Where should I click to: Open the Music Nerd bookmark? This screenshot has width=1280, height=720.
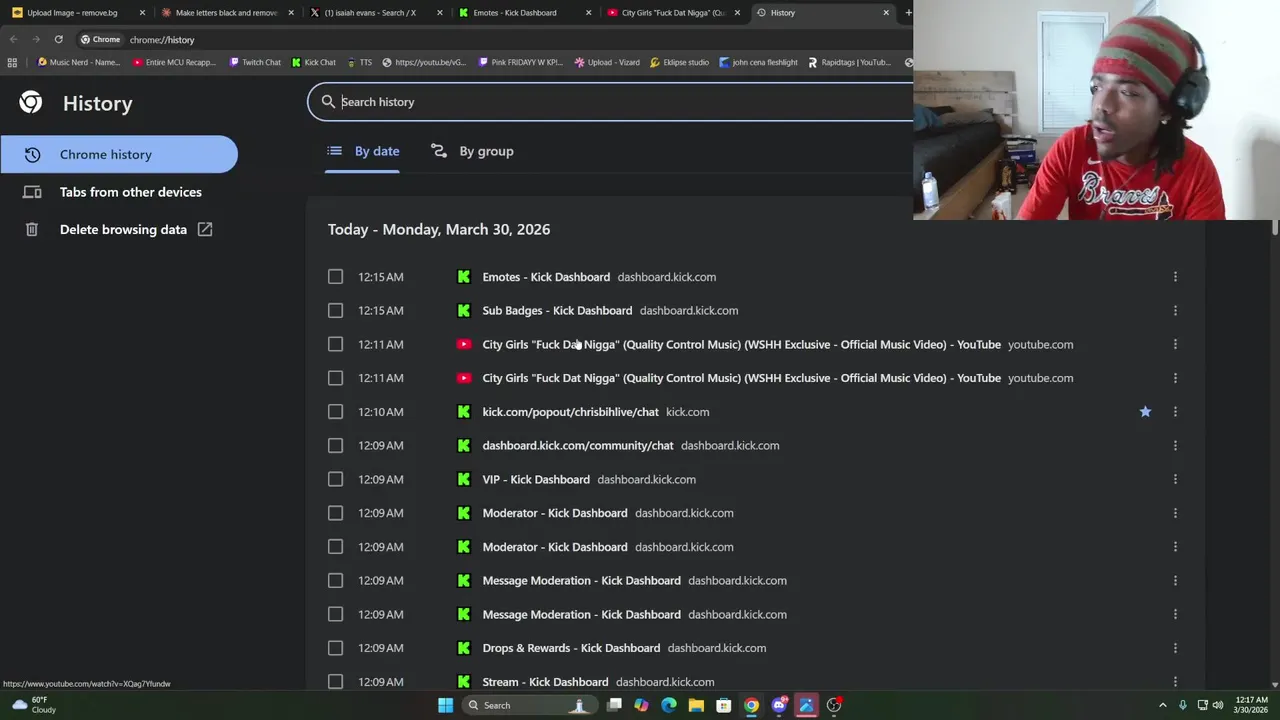pyautogui.click(x=78, y=62)
